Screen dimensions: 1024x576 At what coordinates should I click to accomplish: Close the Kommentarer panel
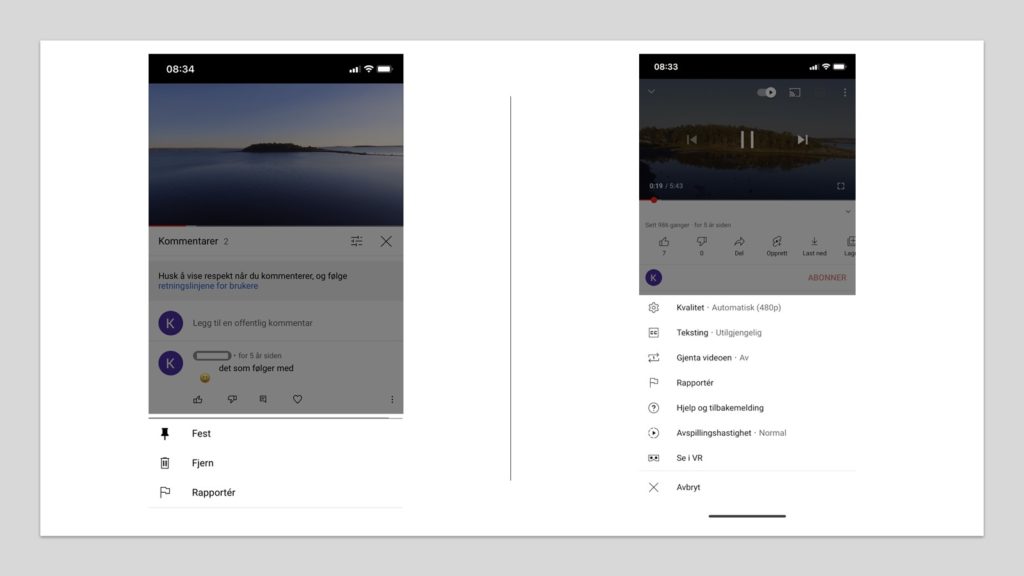click(386, 242)
